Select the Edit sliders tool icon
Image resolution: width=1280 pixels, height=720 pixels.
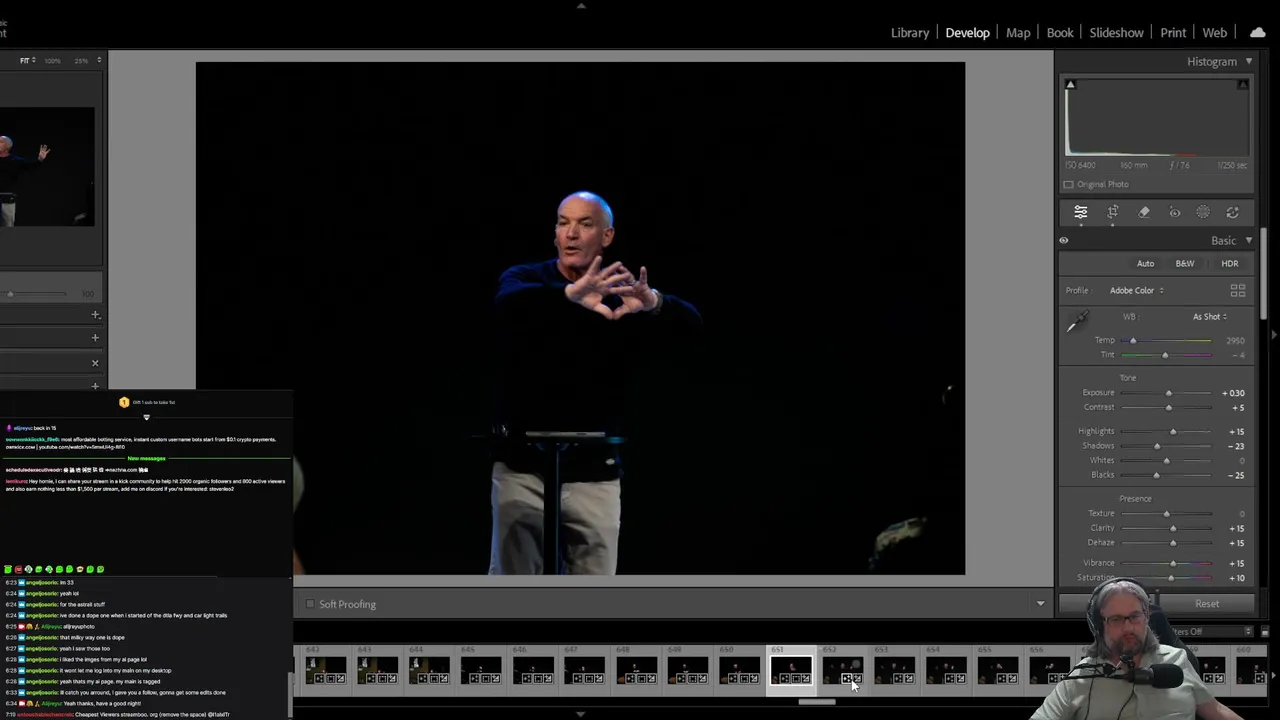(1081, 212)
